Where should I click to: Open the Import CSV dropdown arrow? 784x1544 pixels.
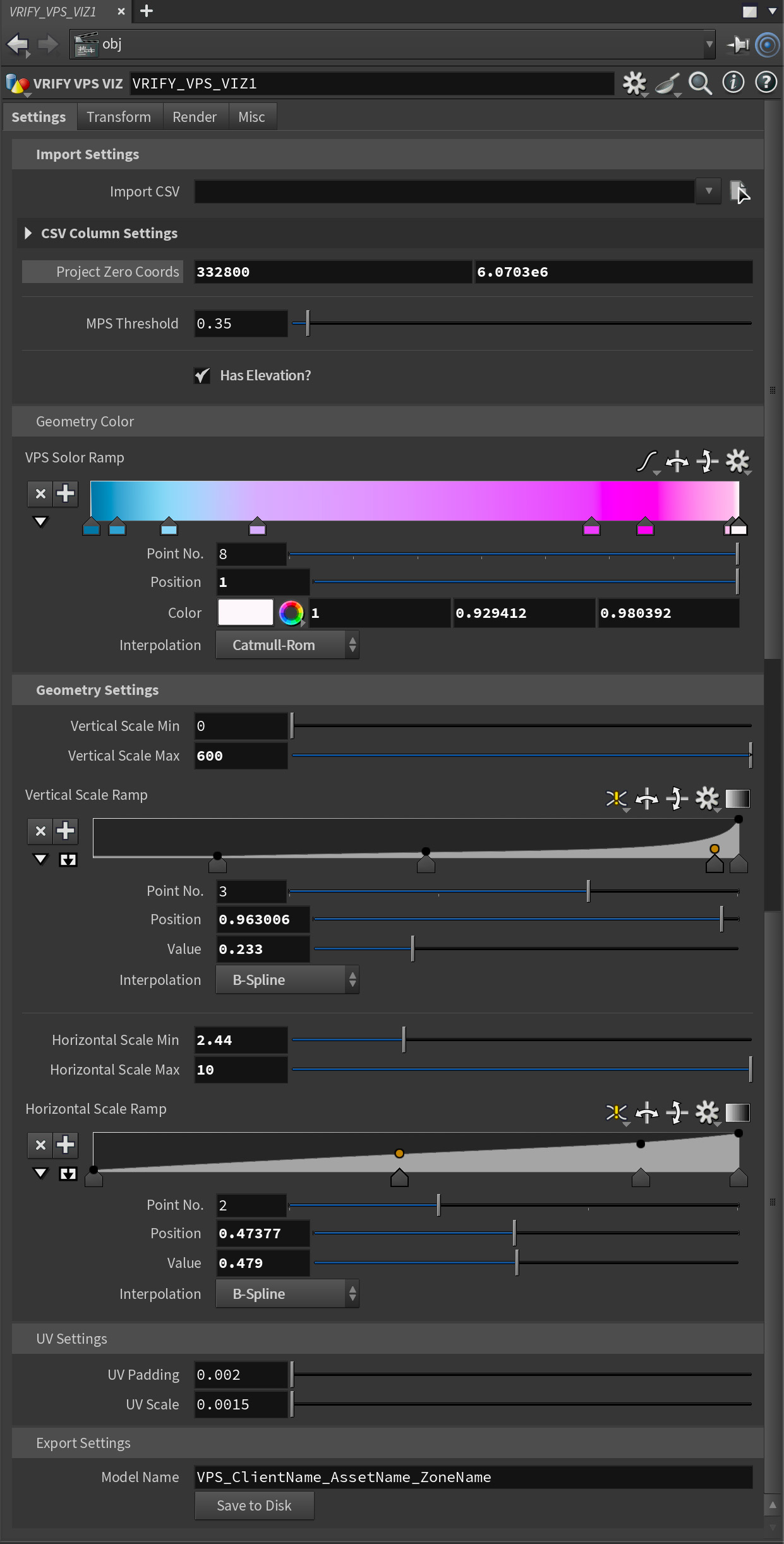click(x=708, y=191)
